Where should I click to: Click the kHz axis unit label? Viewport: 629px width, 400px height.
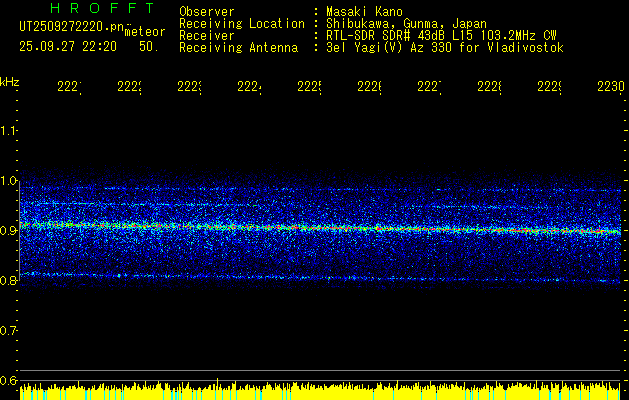pos(10,82)
